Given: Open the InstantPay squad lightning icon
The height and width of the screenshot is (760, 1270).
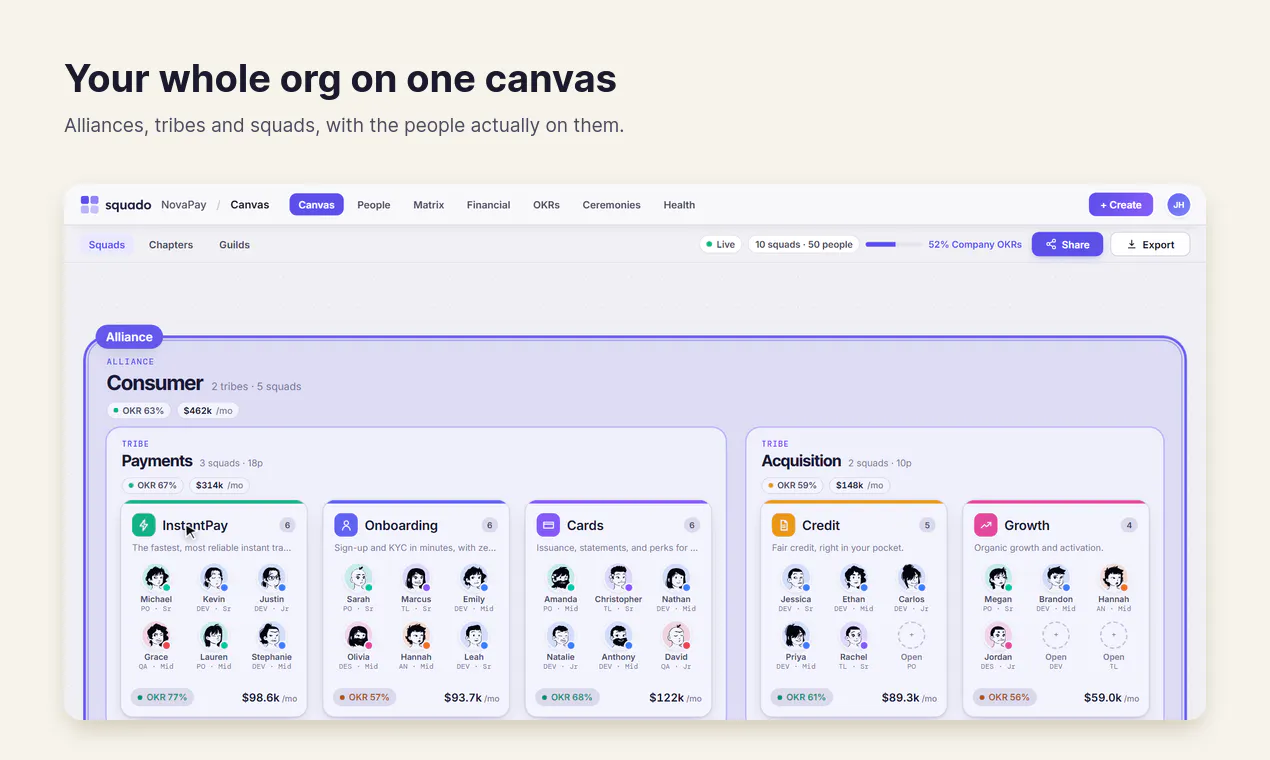Looking at the screenshot, I should click(x=144, y=525).
